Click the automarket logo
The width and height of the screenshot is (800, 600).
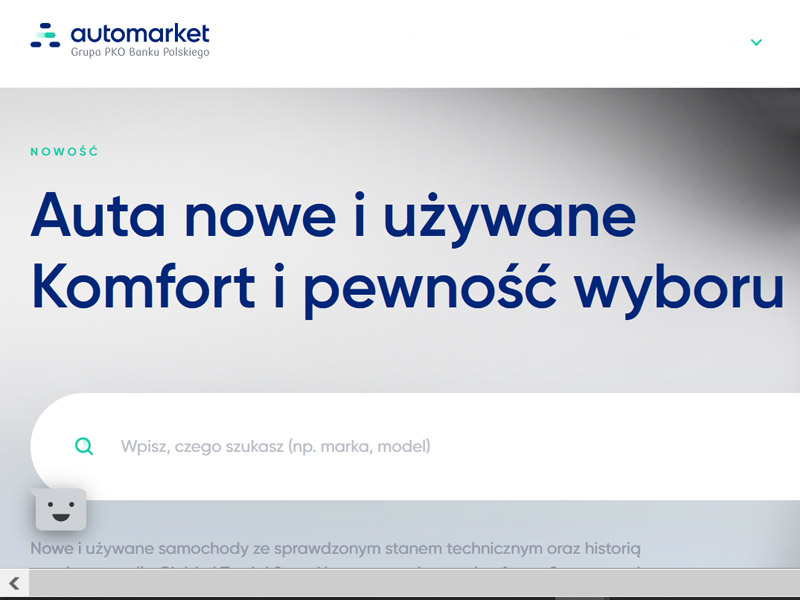(120, 38)
